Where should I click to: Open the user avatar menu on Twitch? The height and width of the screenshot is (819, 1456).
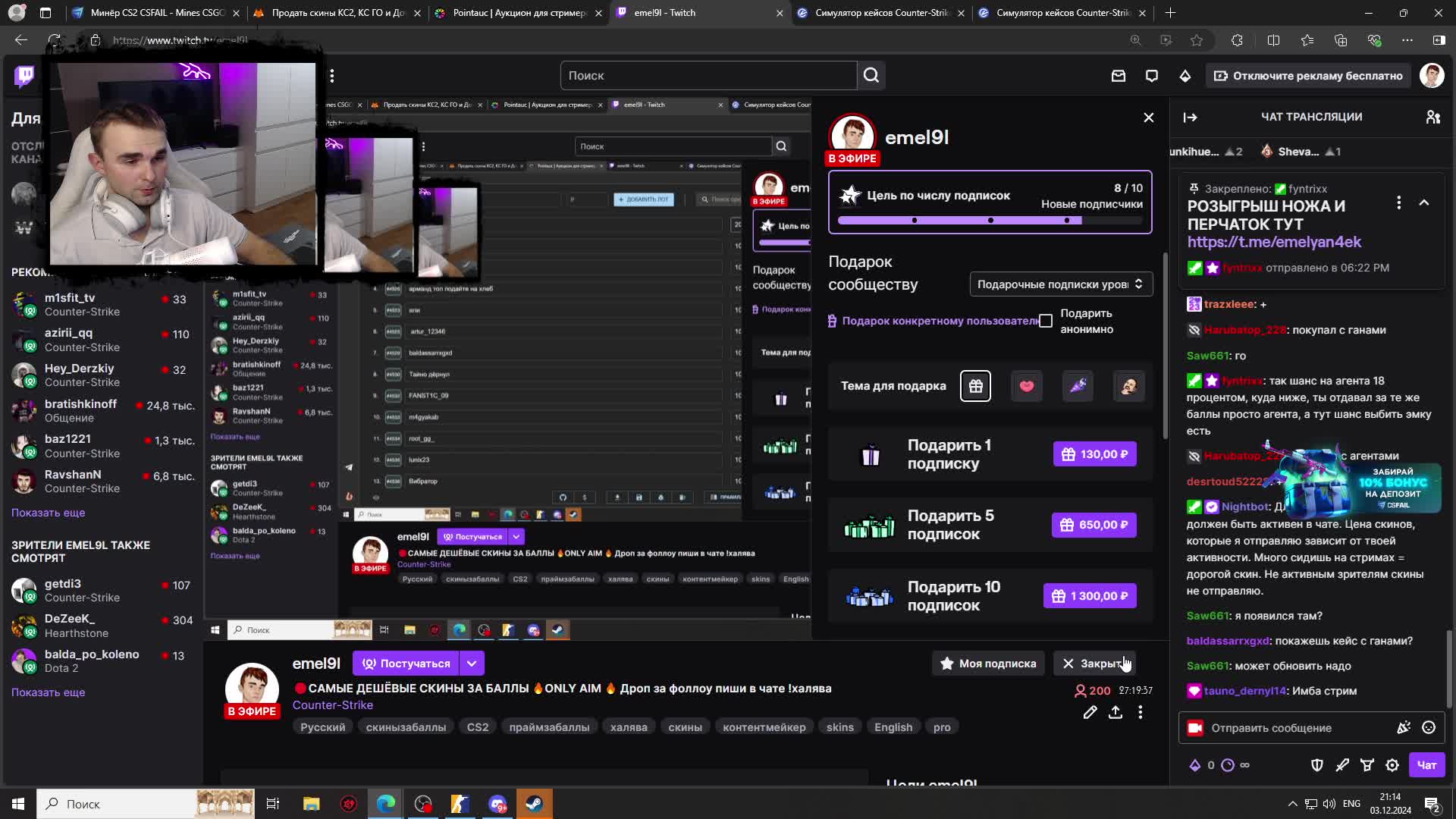1432,76
